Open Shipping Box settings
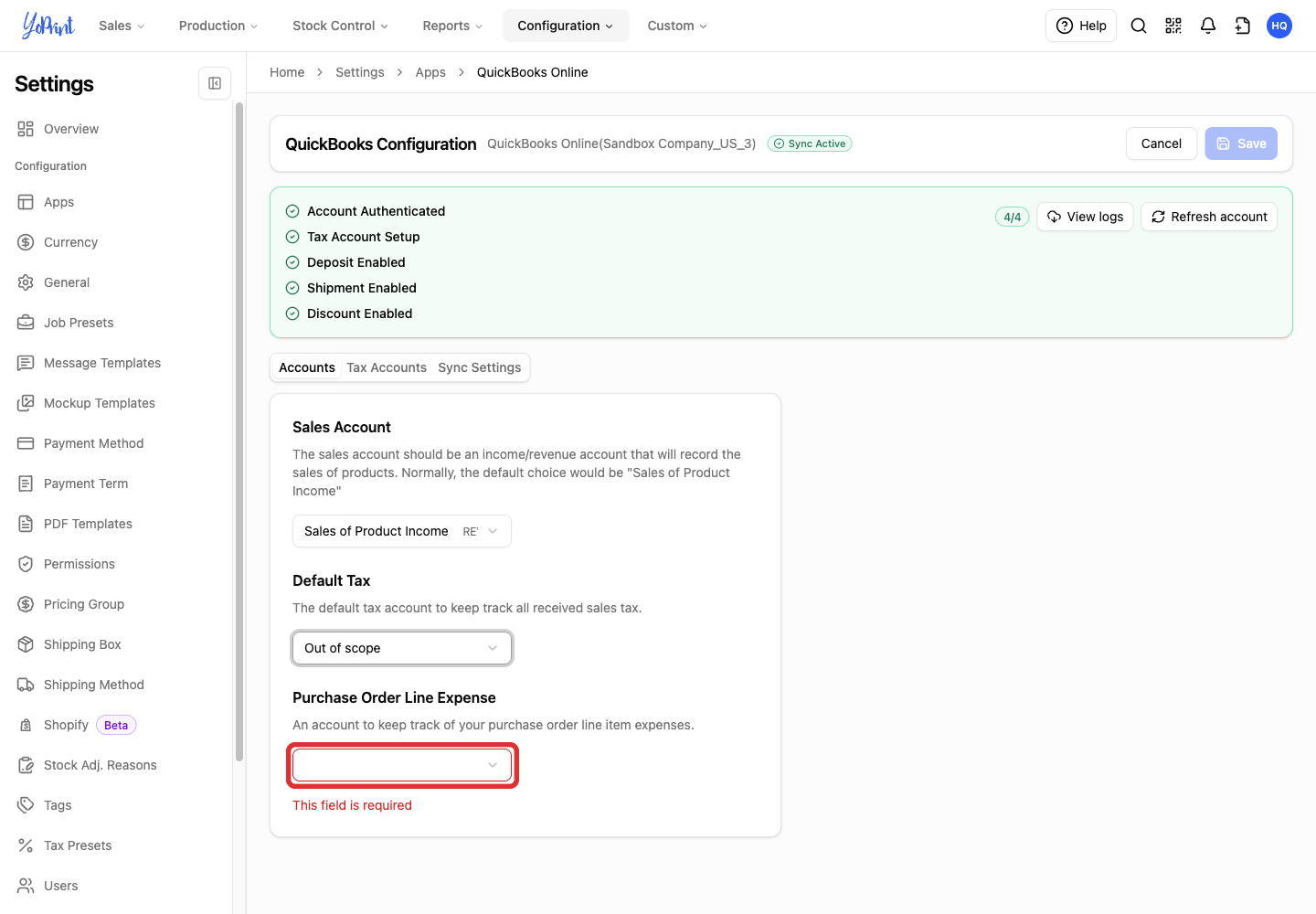 tap(116, 644)
